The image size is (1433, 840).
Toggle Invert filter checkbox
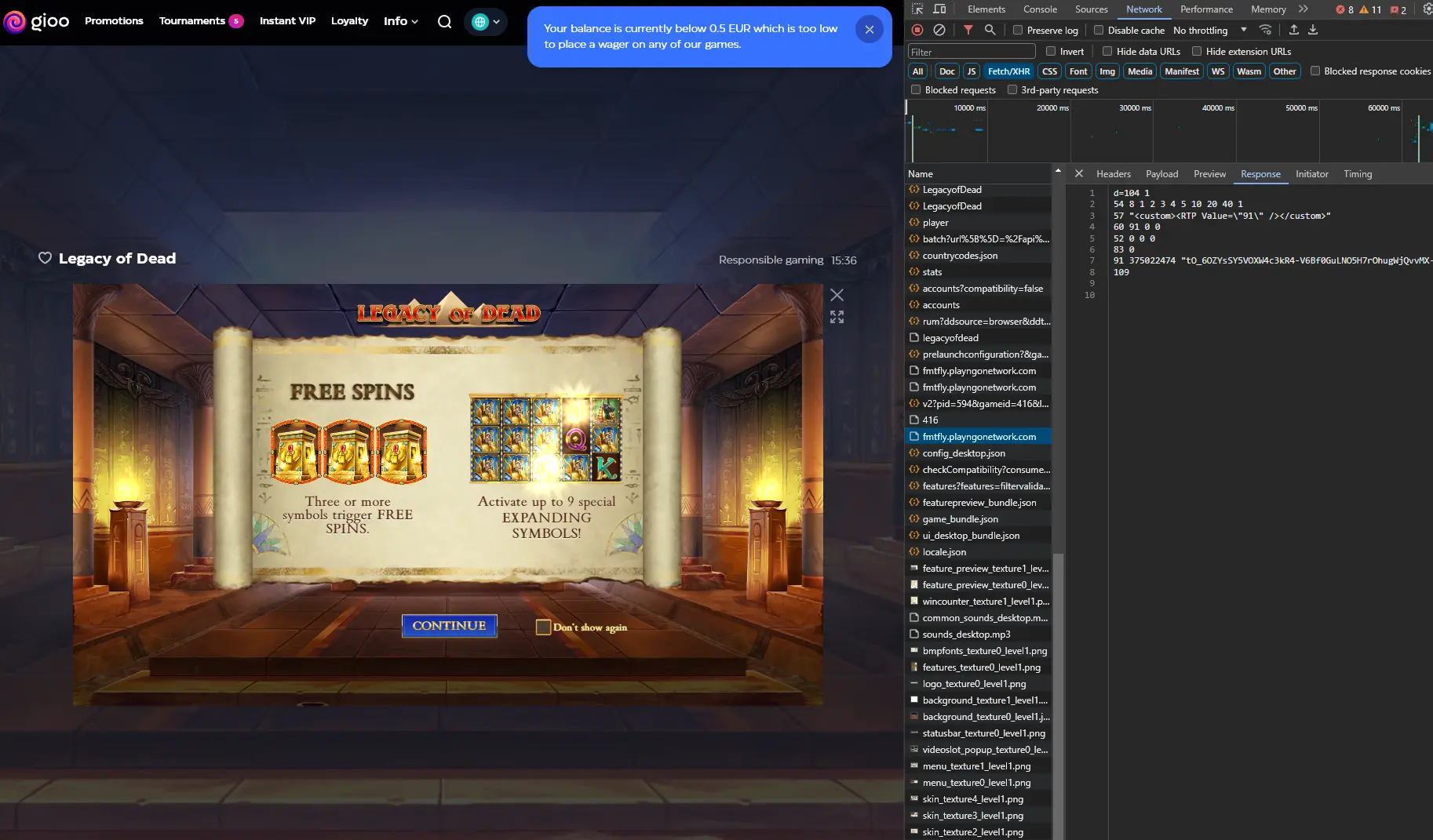tap(1051, 51)
